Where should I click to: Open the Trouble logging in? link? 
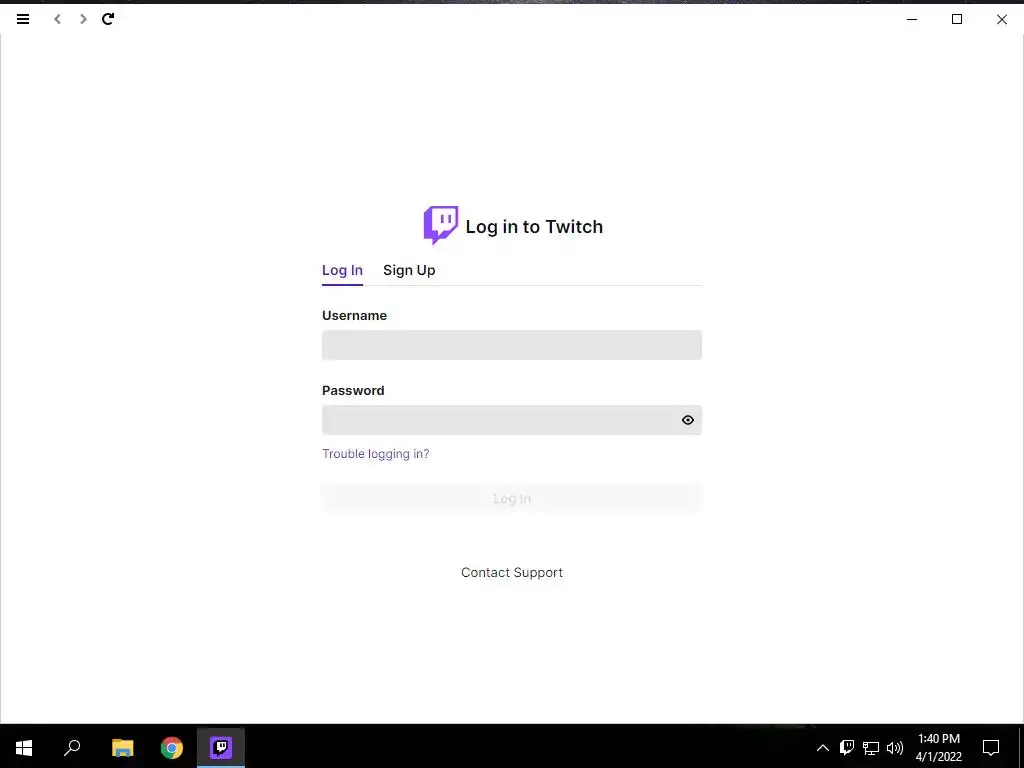(x=376, y=454)
